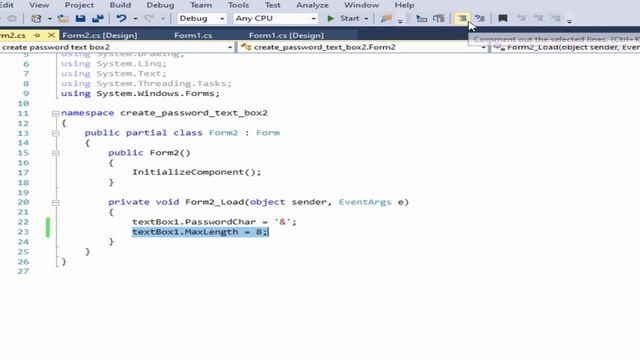Click the Open File folder icon
This screenshot has height=360, width=640.
(62, 19)
